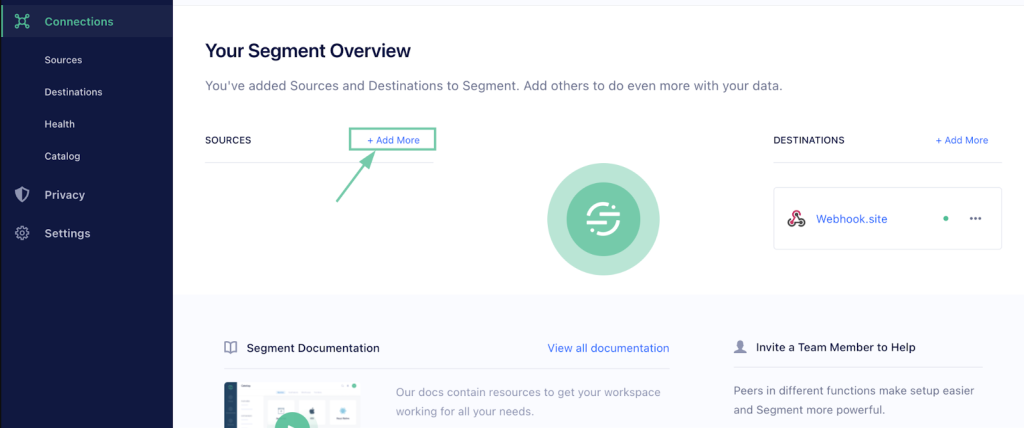Viewport: 1024px width, 428px height.
Task: Open the Health page in sidebar
Action: 59,124
